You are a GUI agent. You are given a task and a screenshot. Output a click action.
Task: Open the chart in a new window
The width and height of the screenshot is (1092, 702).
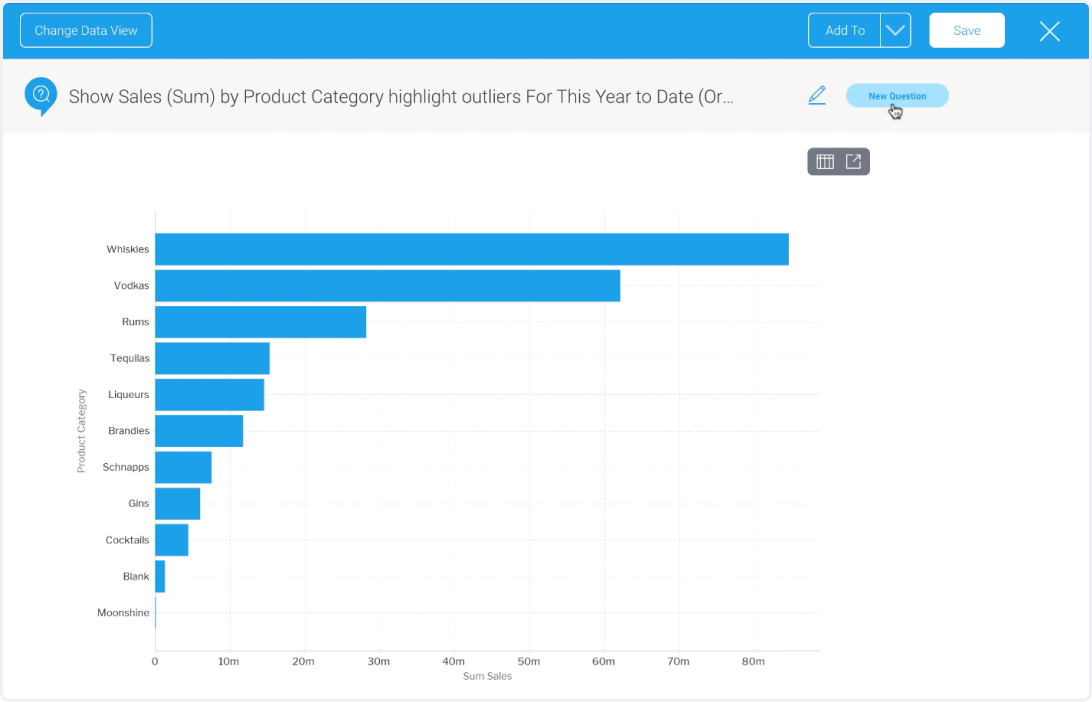(852, 161)
